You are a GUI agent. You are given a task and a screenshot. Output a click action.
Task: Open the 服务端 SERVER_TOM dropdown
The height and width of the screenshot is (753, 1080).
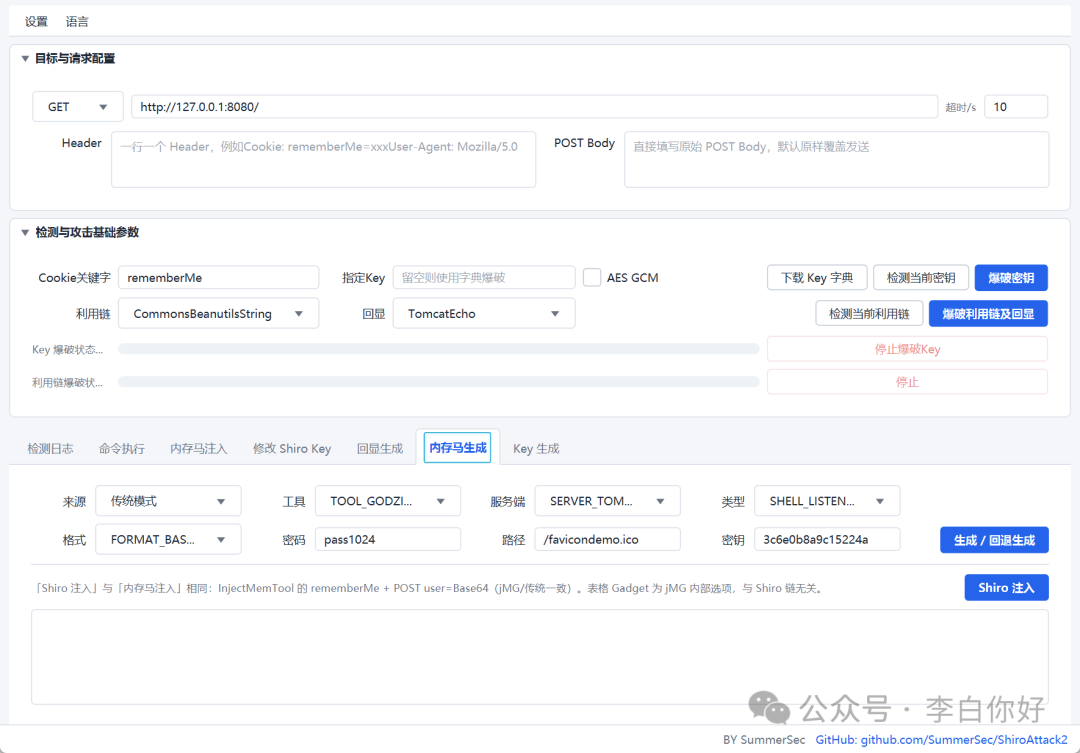pyautogui.click(x=608, y=501)
